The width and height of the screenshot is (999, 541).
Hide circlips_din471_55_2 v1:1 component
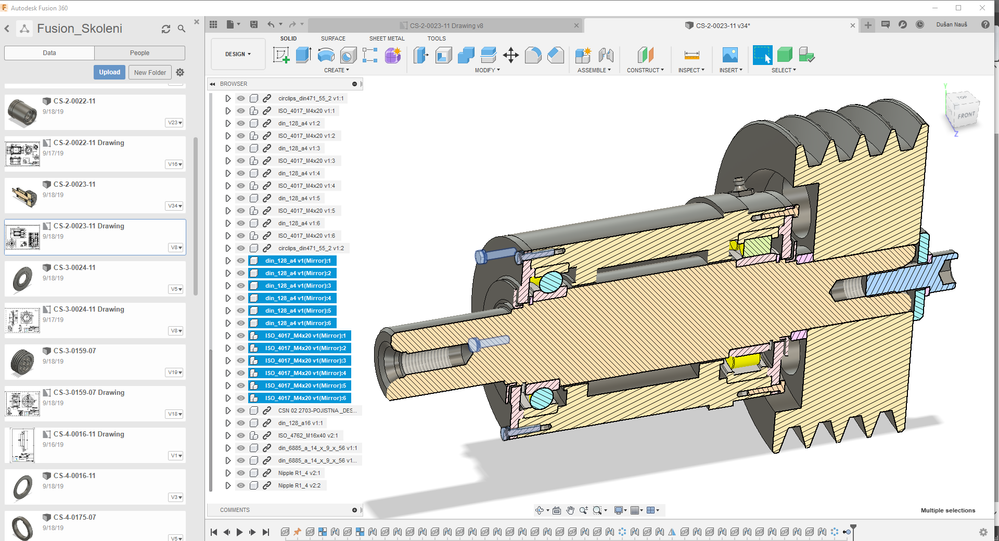point(241,98)
